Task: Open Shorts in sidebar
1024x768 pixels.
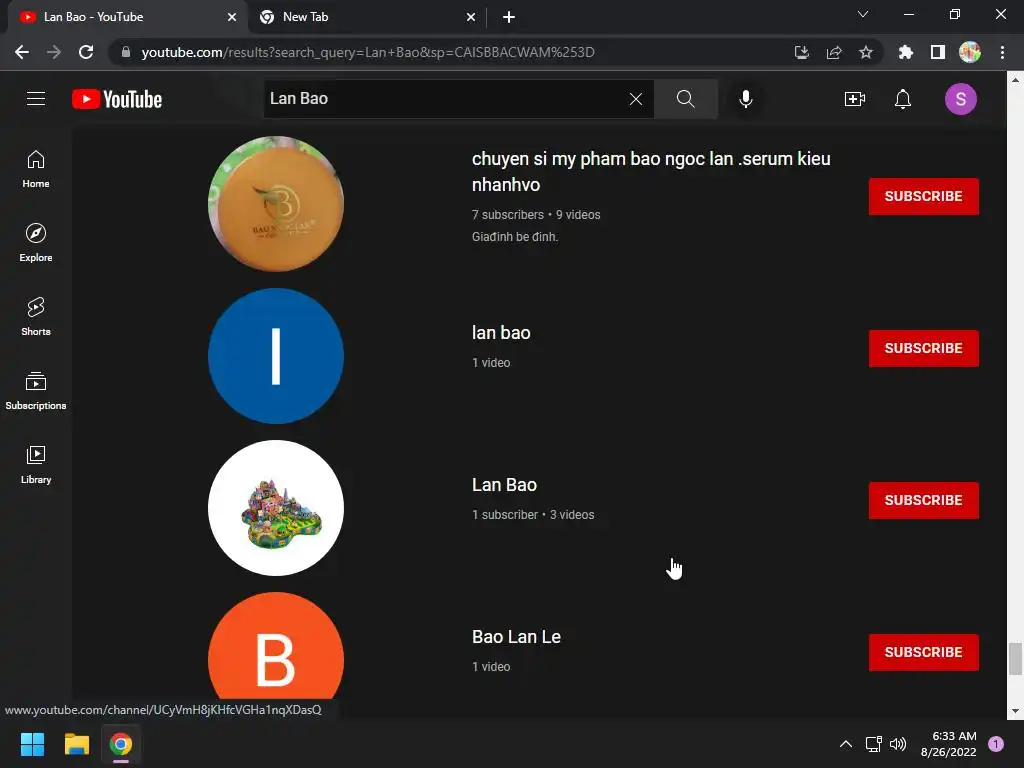Action: tap(36, 317)
